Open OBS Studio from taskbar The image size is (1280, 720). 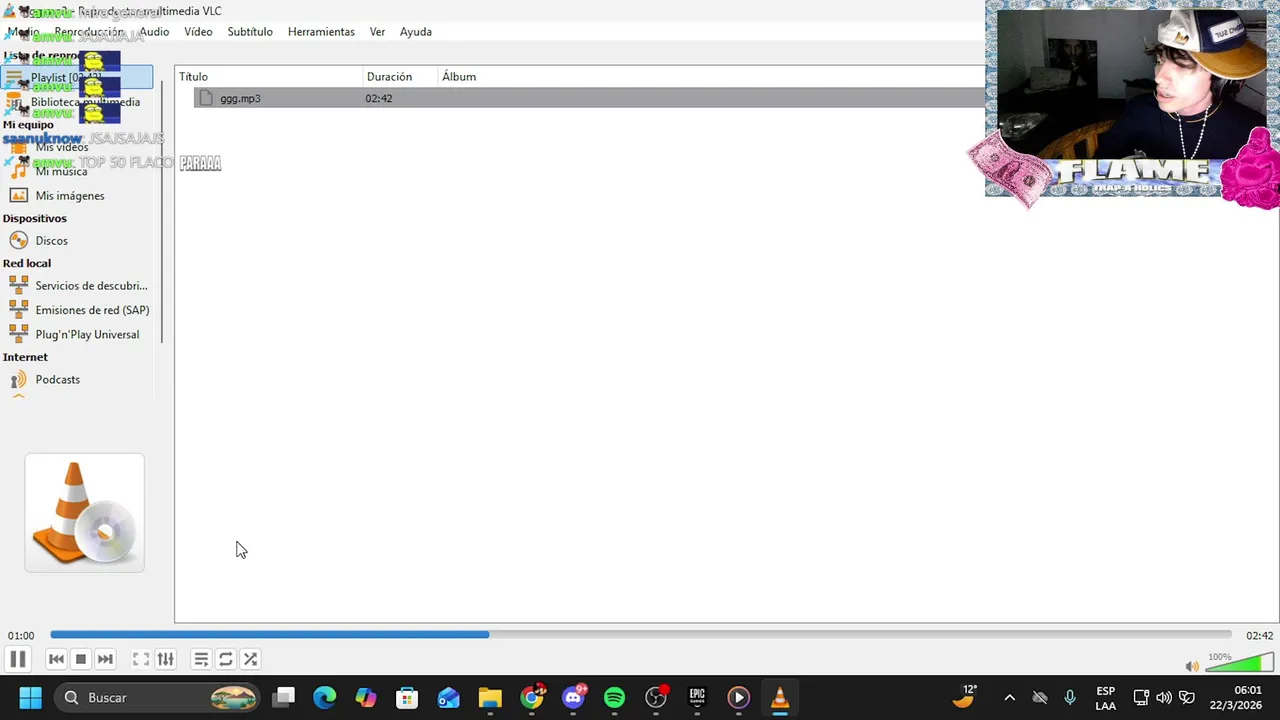(656, 698)
